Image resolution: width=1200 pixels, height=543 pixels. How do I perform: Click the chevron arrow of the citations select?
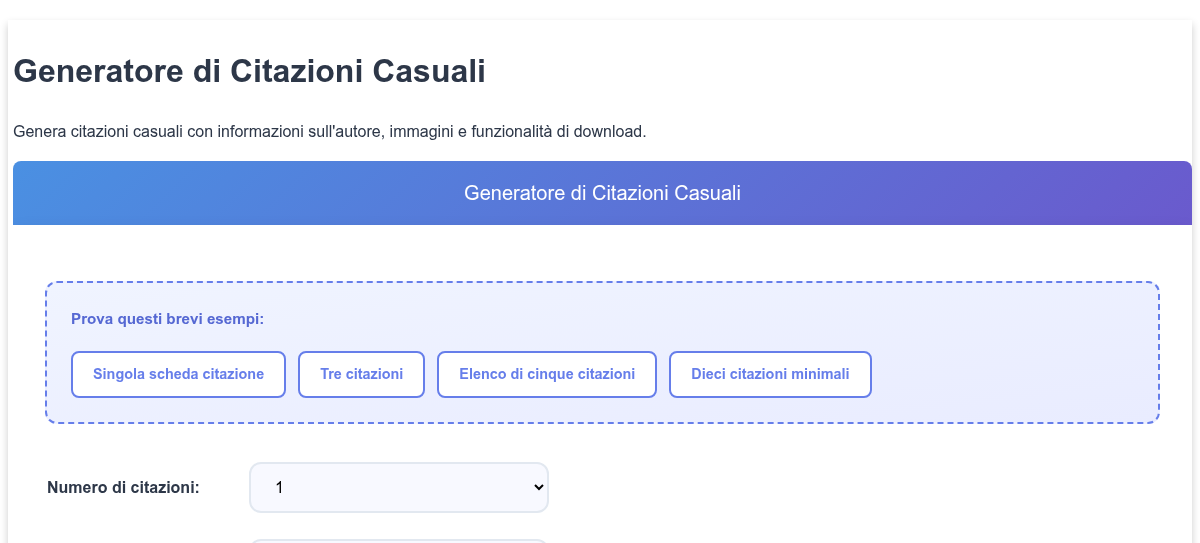coord(538,487)
